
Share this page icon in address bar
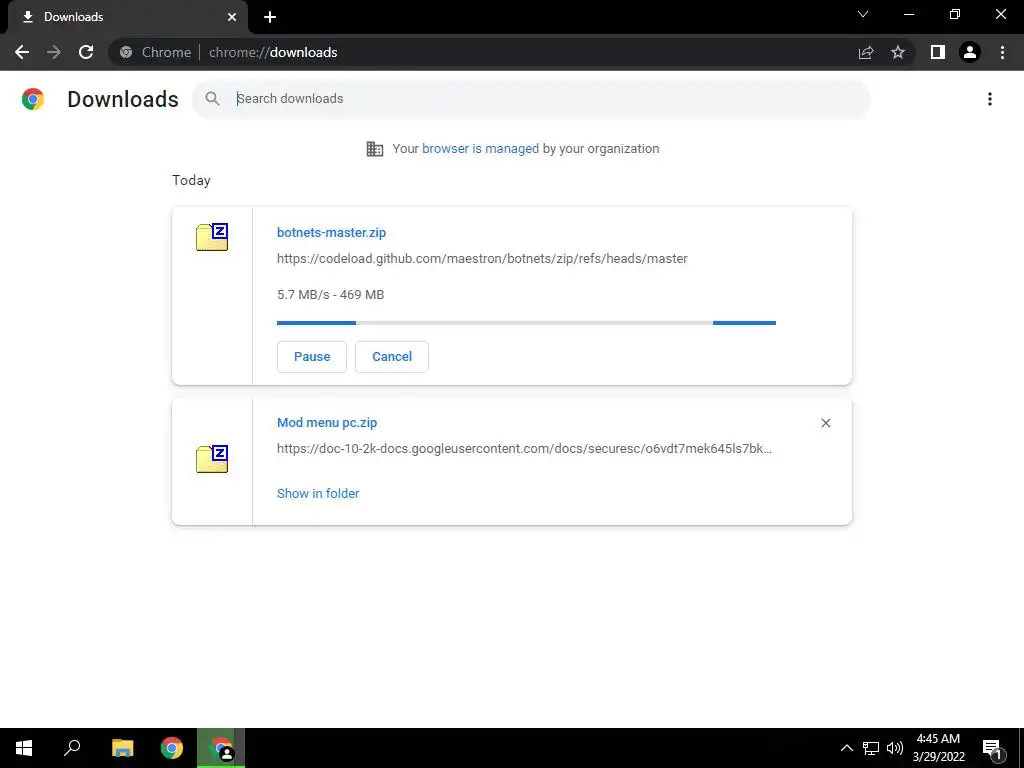click(x=866, y=52)
